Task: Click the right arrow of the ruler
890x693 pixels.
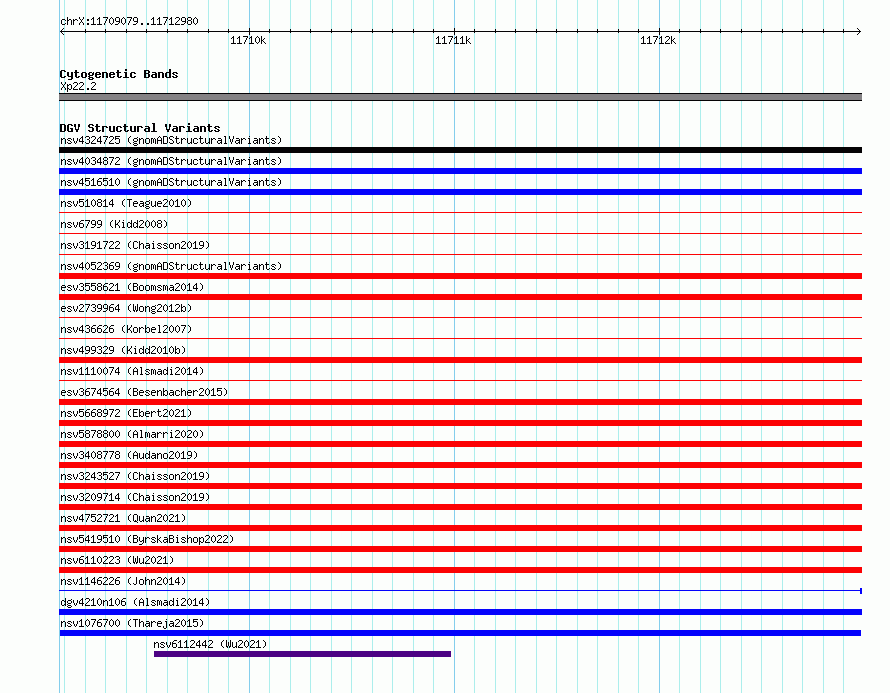Action: coord(859,32)
